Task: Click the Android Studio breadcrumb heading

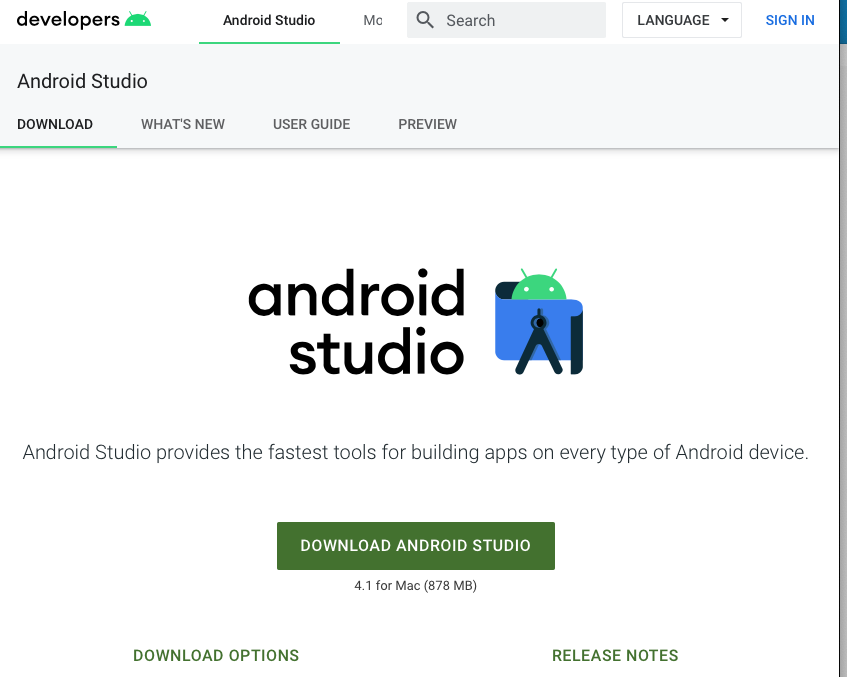Action: point(82,81)
